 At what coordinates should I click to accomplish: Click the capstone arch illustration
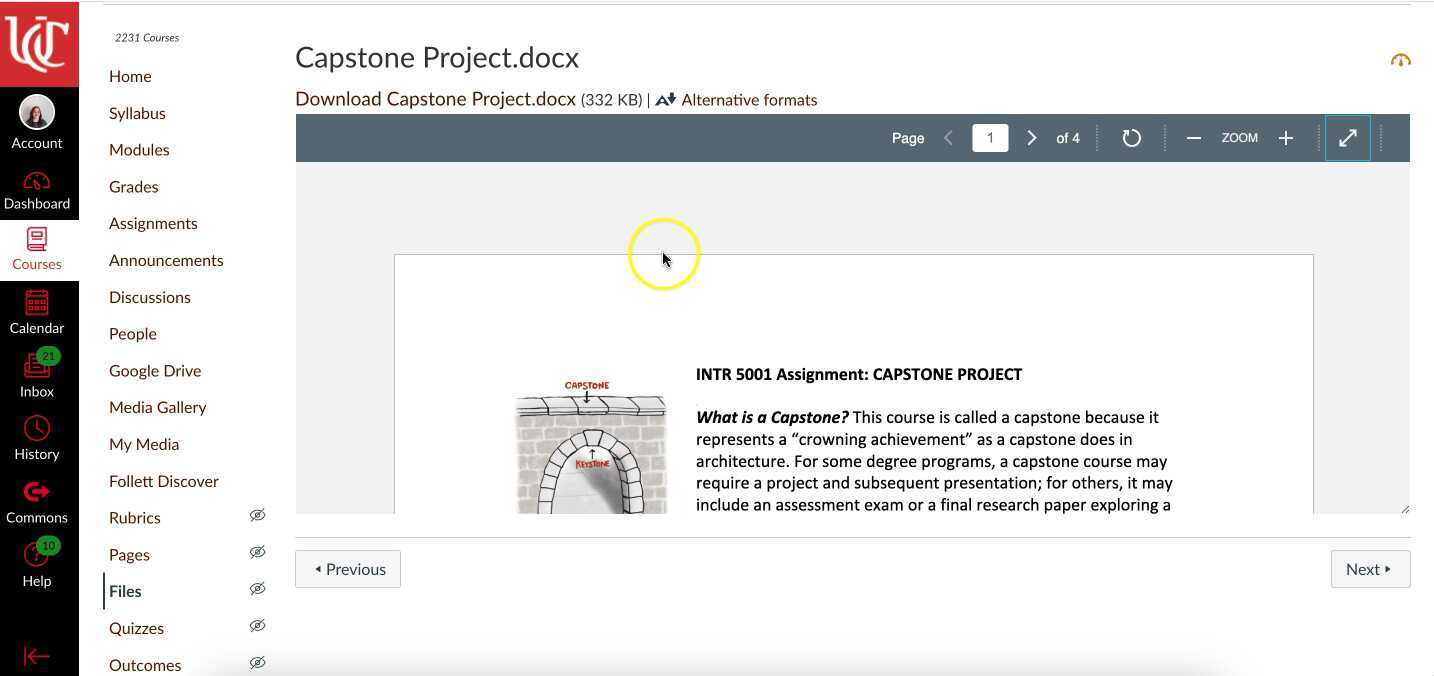pos(591,446)
